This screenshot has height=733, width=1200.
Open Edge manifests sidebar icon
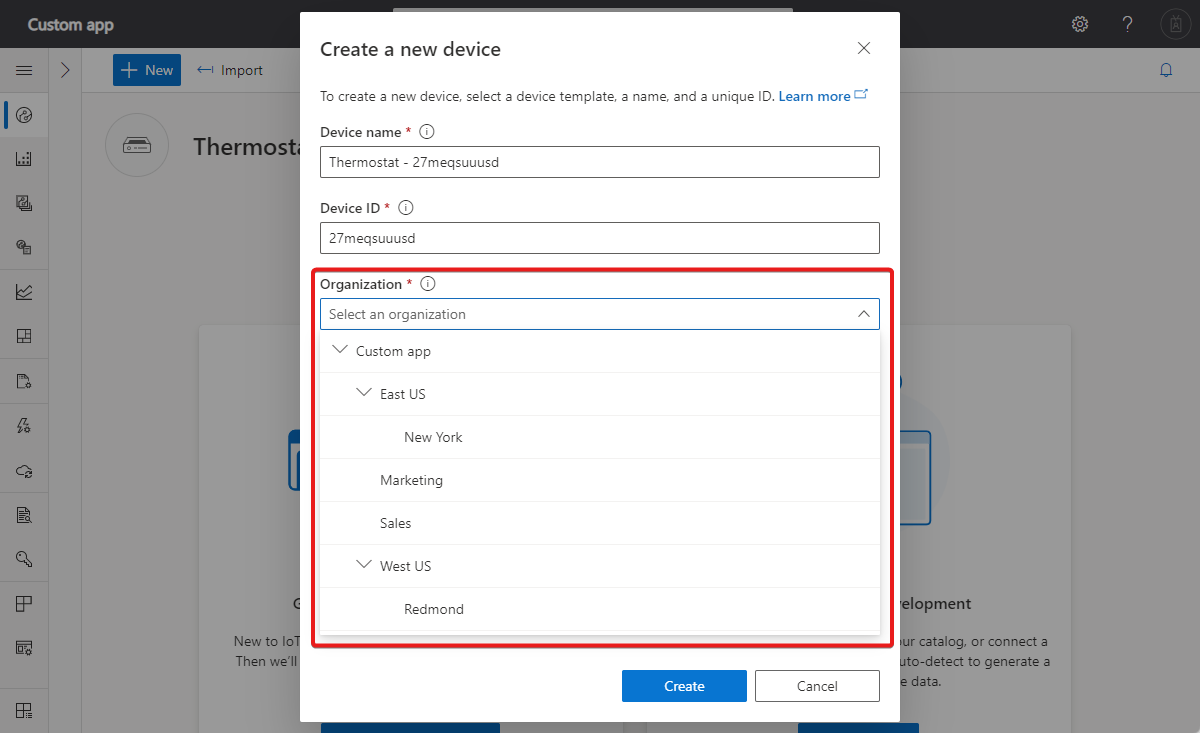point(24,247)
